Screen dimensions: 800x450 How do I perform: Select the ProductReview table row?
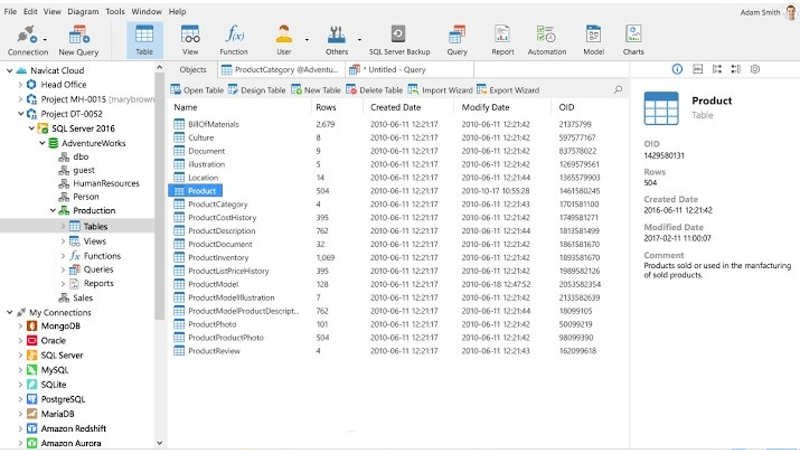(x=396, y=351)
